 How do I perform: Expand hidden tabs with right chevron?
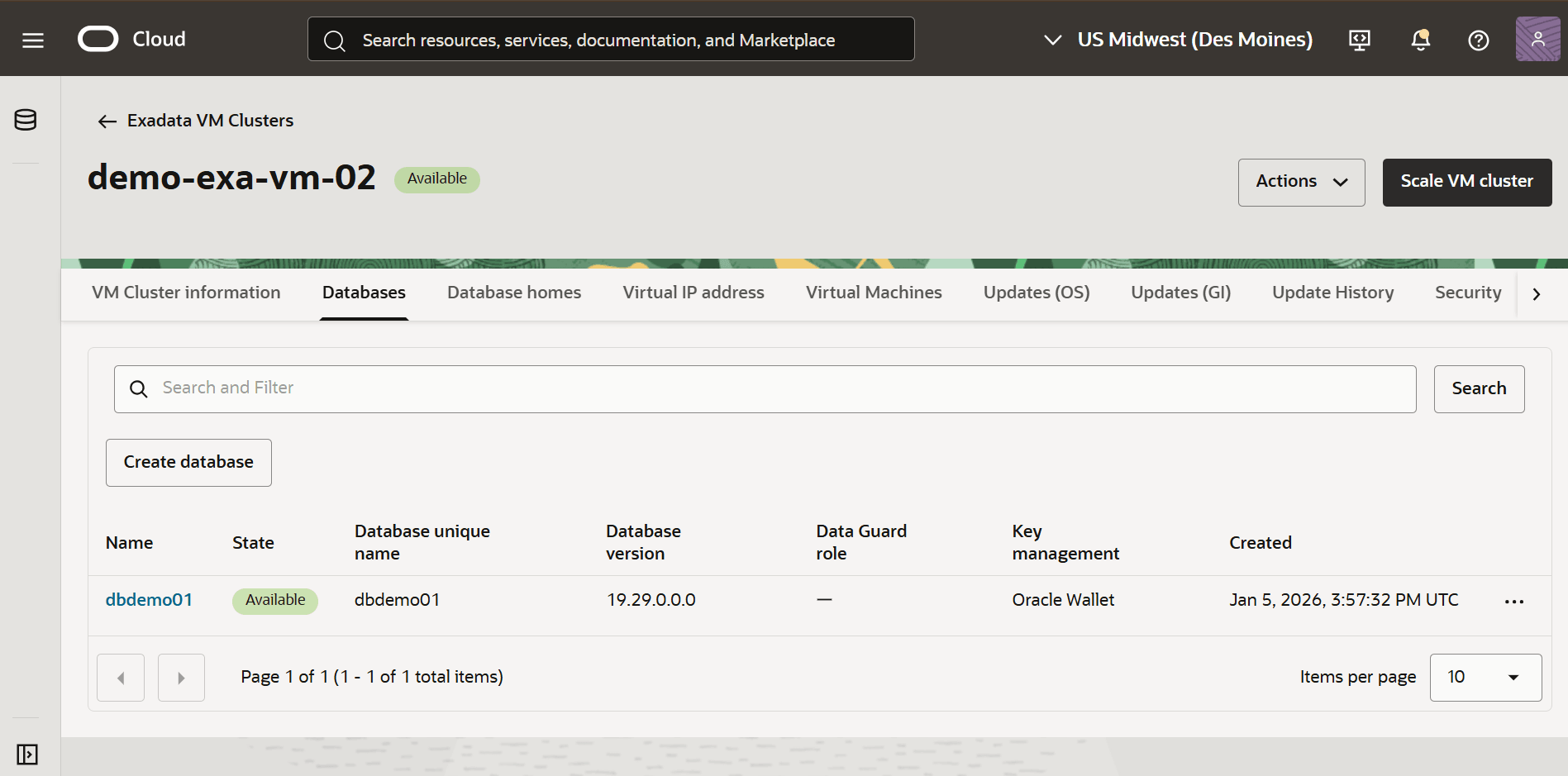coord(1536,293)
